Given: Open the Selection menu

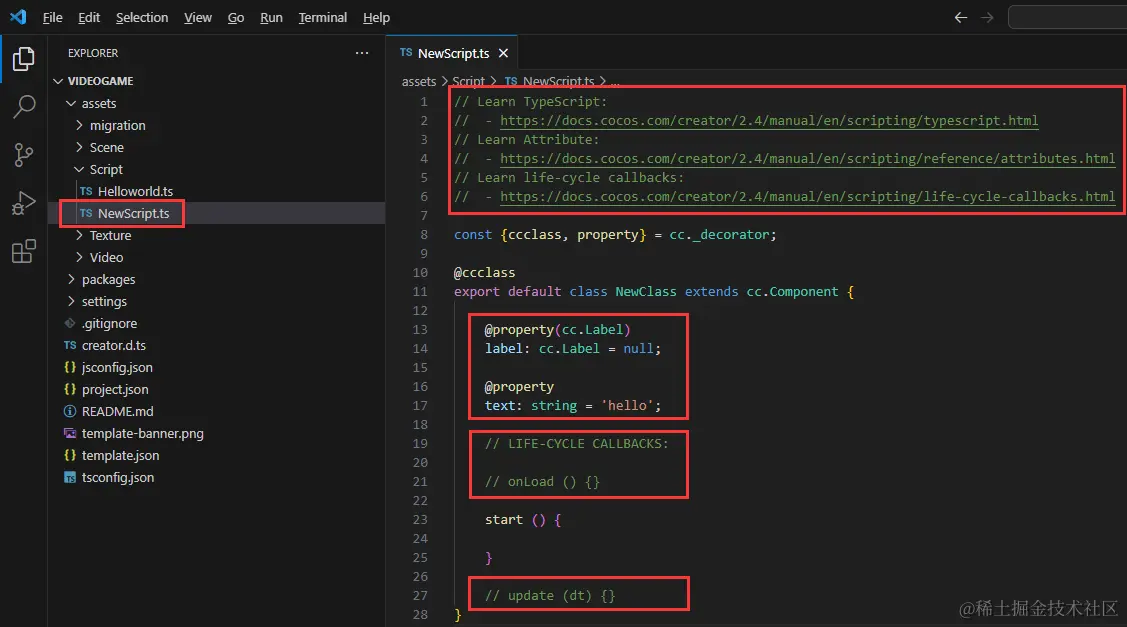Looking at the screenshot, I should [x=142, y=17].
